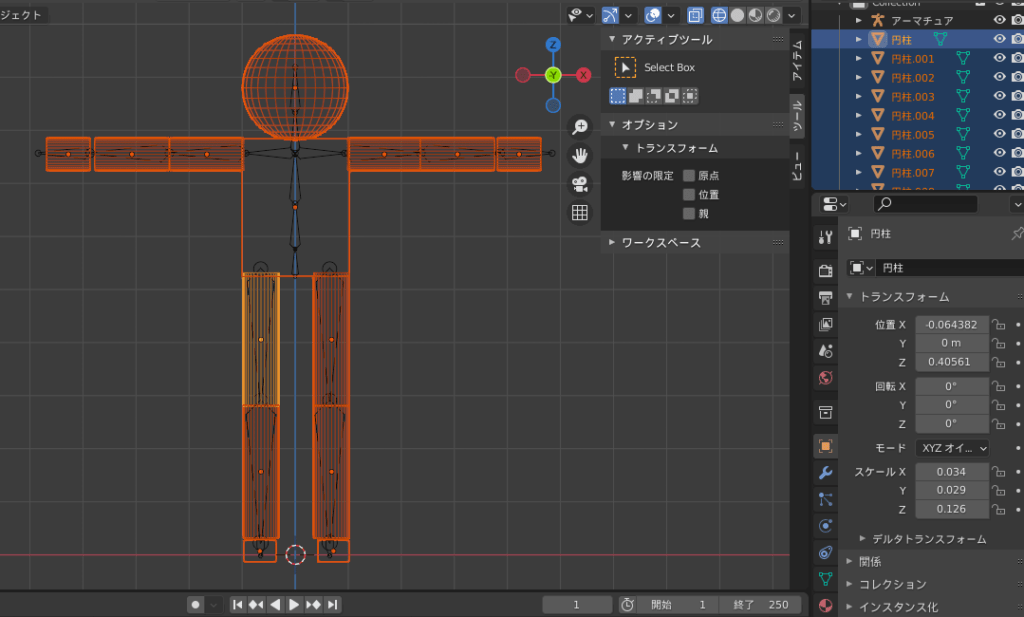The width and height of the screenshot is (1024, 617).
Task: Adjust the スケール X value slider
Action: pyautogui.click(x=950, y=469)
